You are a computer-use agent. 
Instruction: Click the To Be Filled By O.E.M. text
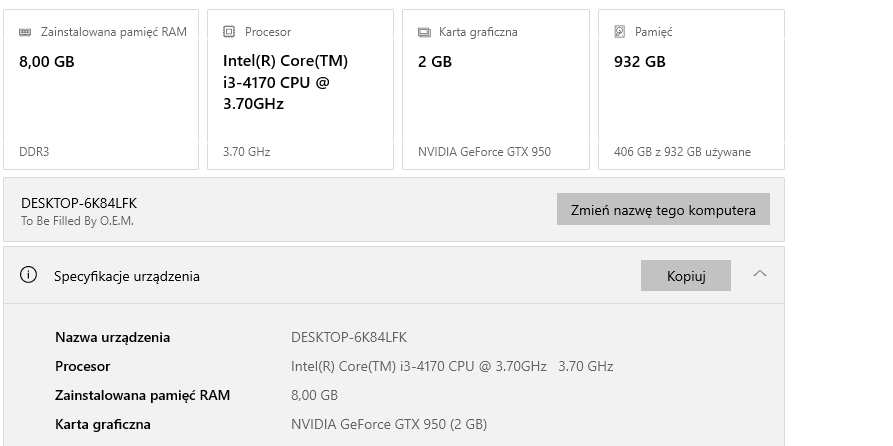pos(77,220)
